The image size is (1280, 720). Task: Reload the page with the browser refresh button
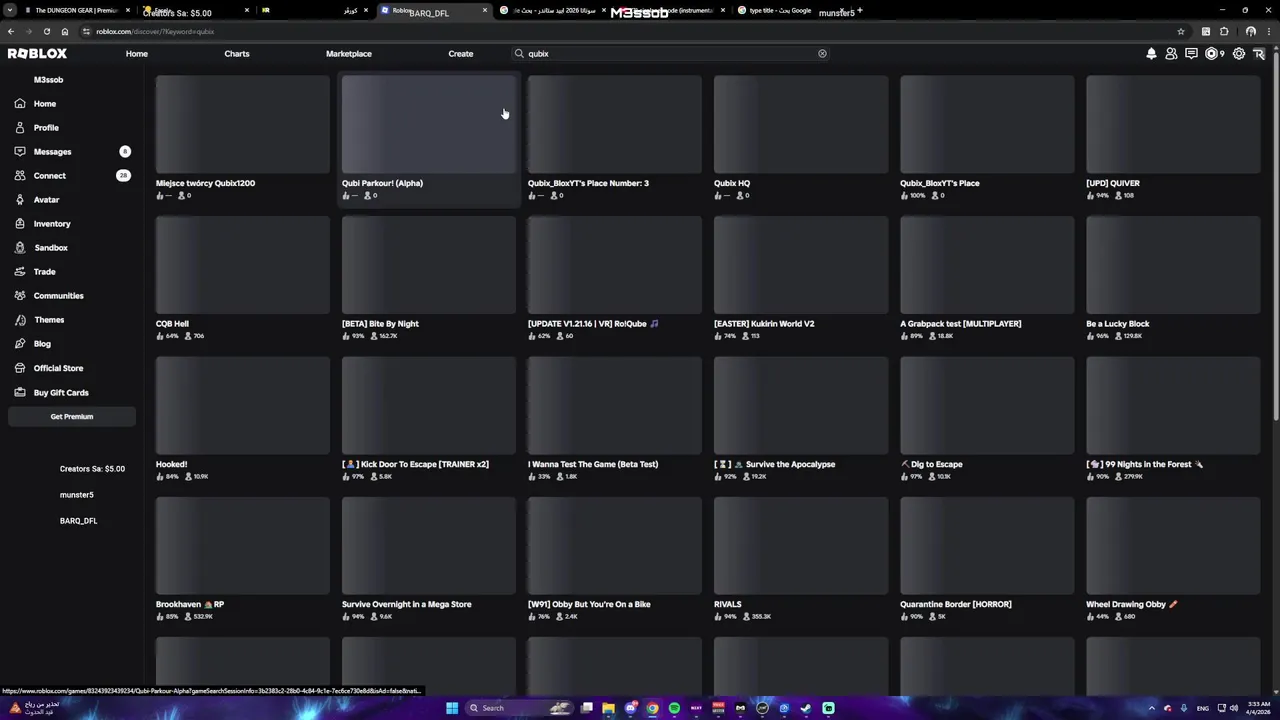(x=46, y=31)
